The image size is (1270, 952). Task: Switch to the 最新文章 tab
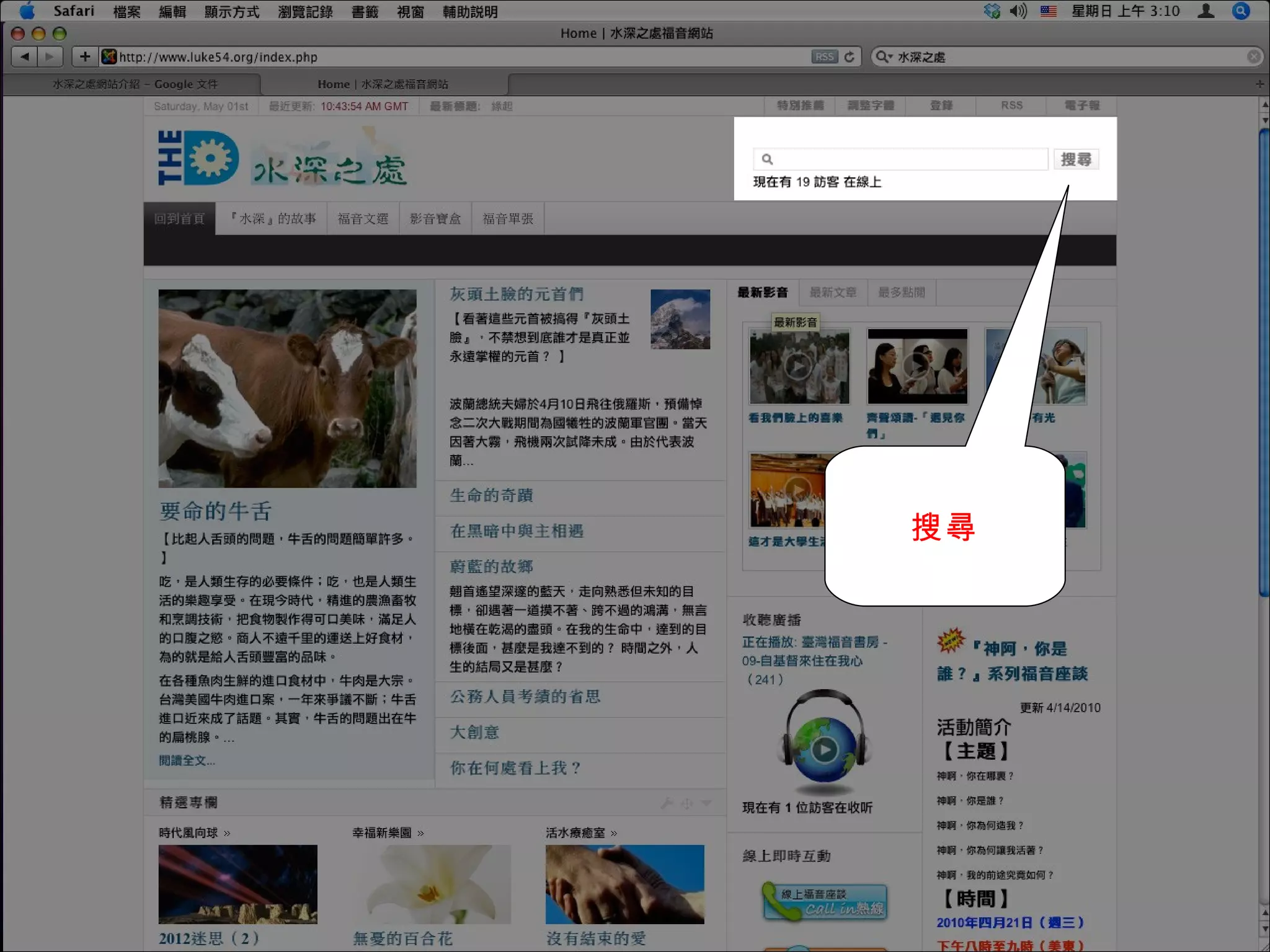click(x=833, y=293)
